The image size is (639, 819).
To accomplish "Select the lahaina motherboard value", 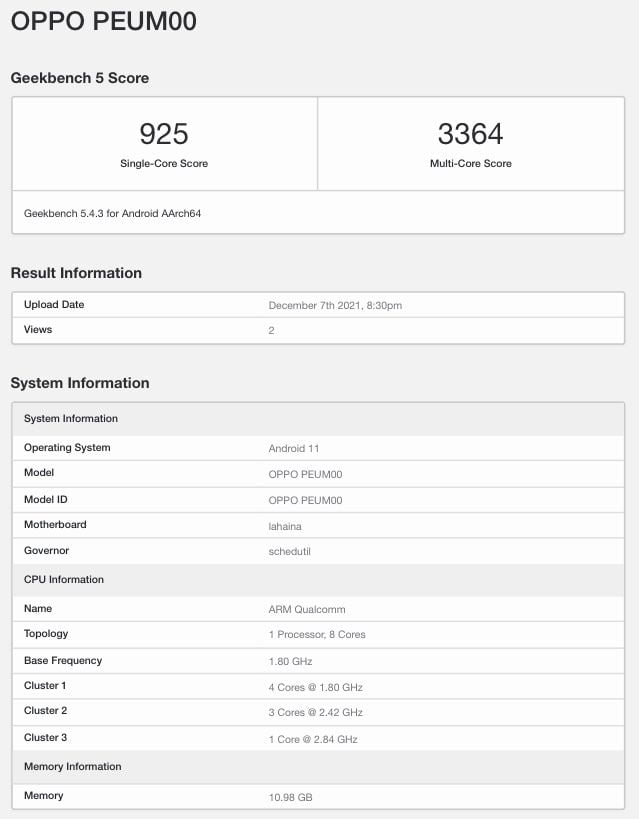I will [287, 525].
